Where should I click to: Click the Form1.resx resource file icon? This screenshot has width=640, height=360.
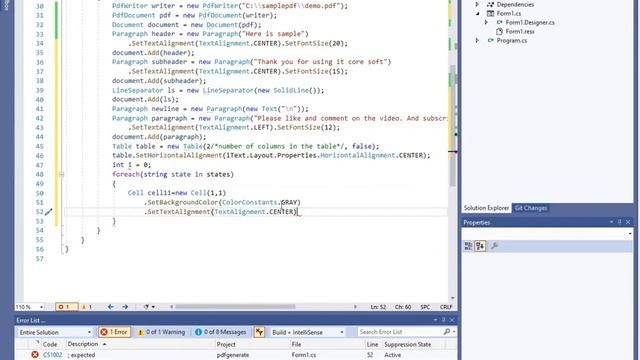tap(499, 31)
